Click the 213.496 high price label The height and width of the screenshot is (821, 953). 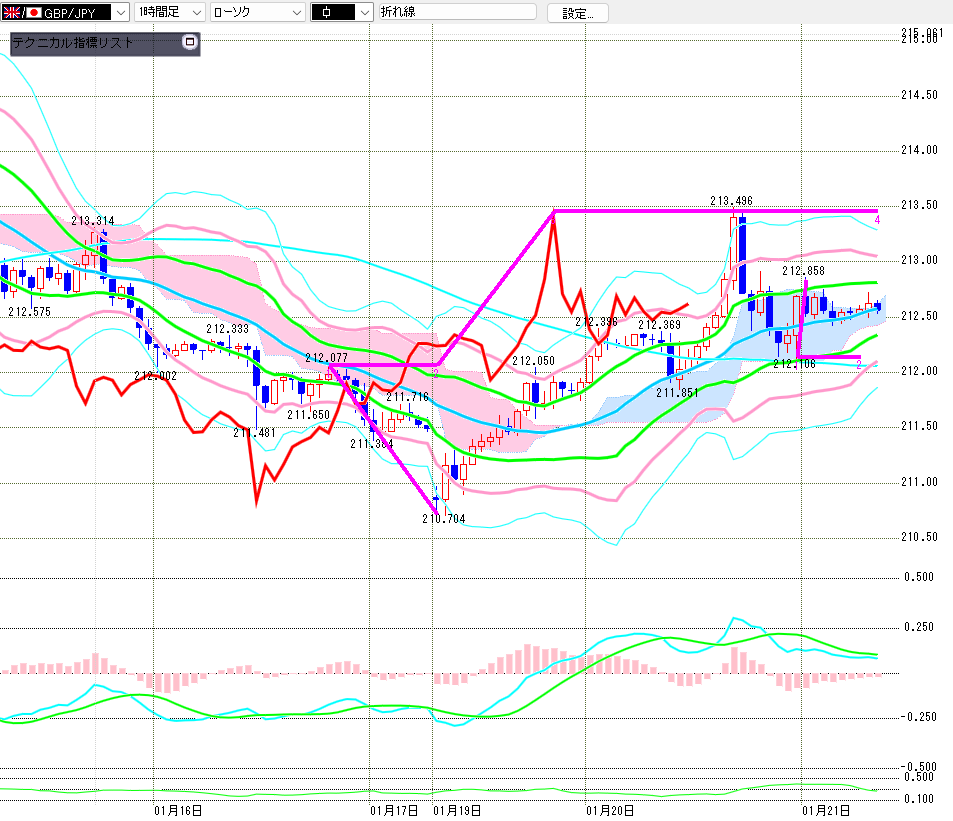click(x=731, y=200)
